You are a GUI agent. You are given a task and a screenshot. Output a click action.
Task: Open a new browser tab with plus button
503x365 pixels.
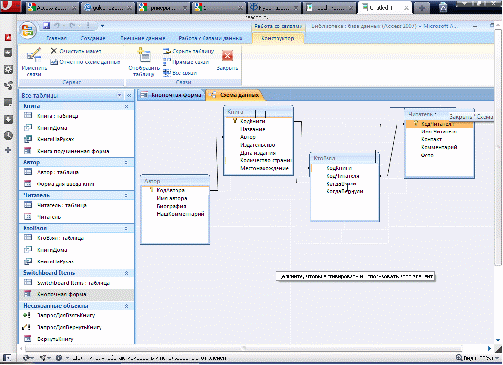422,8
